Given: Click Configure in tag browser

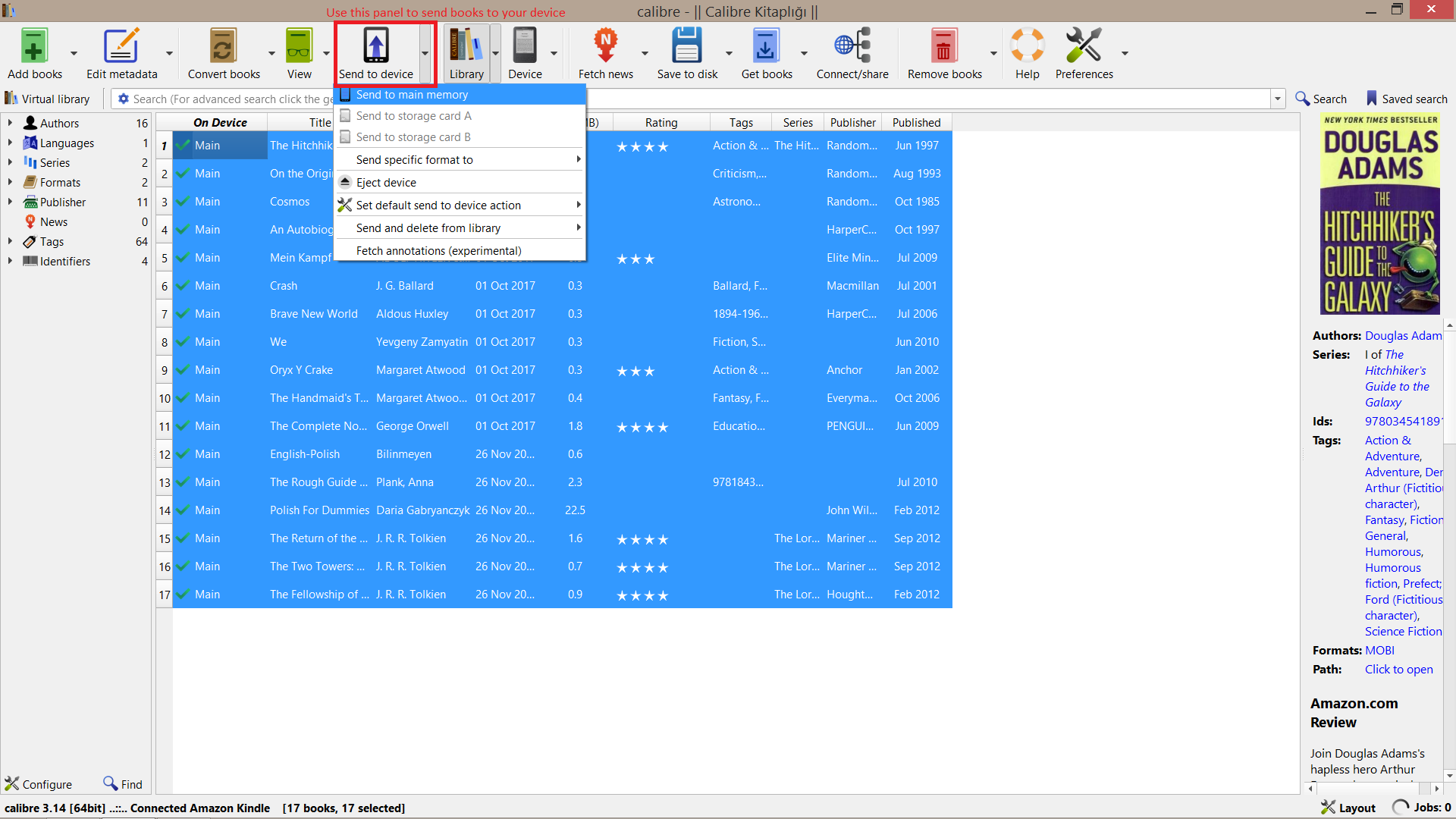Looking at the screenshot, I should coord(39,784).
